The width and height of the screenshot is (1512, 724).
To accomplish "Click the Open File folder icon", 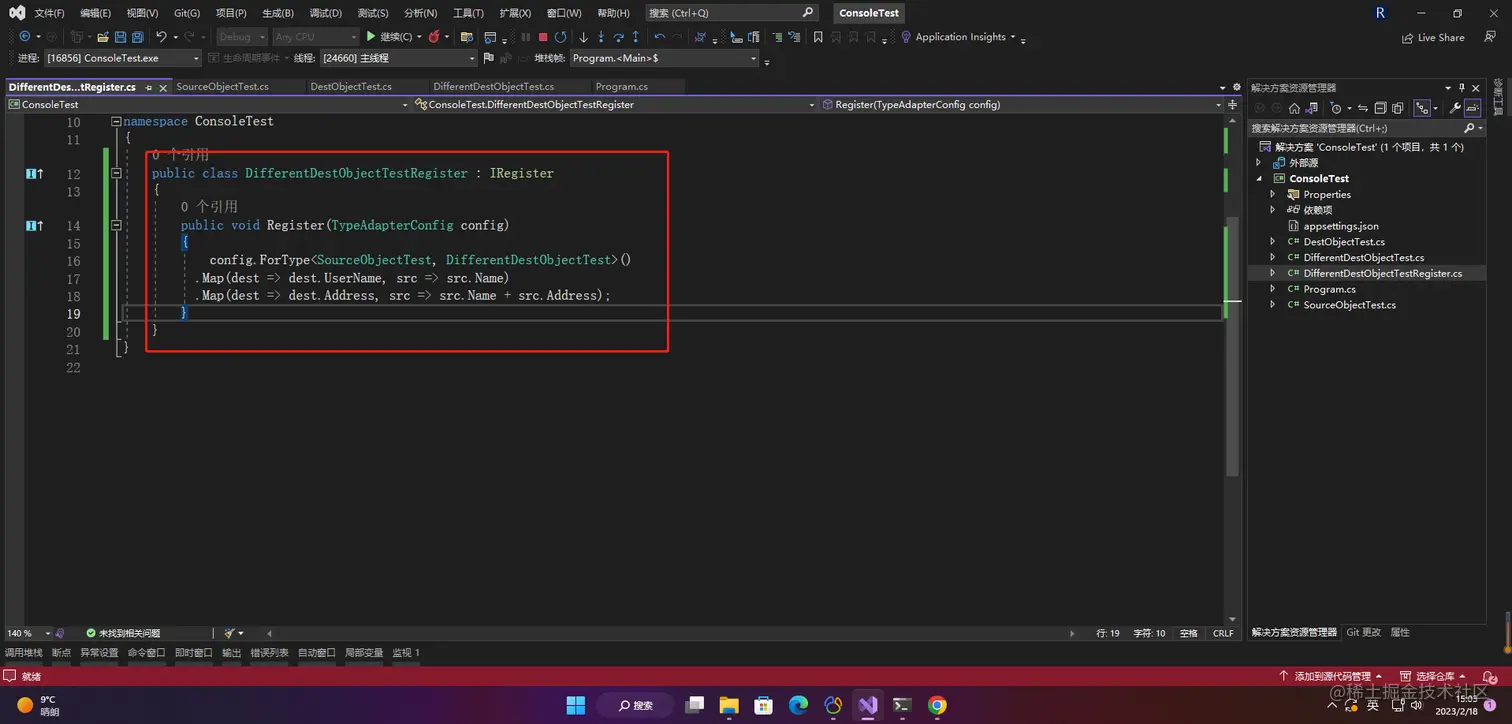I will point(103,37).
